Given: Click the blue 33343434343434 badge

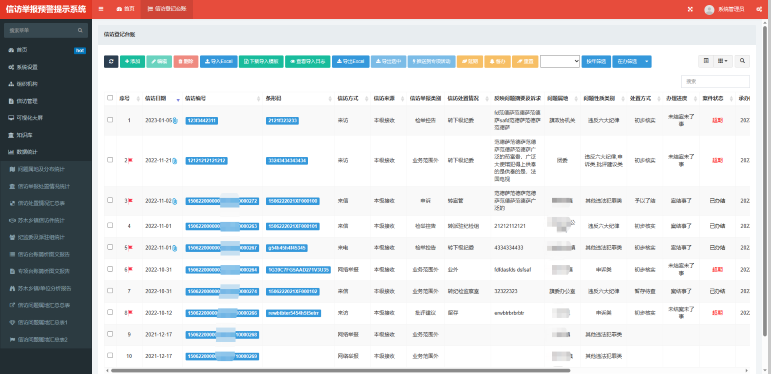Looking at the screenshot, I should (287, 161).
